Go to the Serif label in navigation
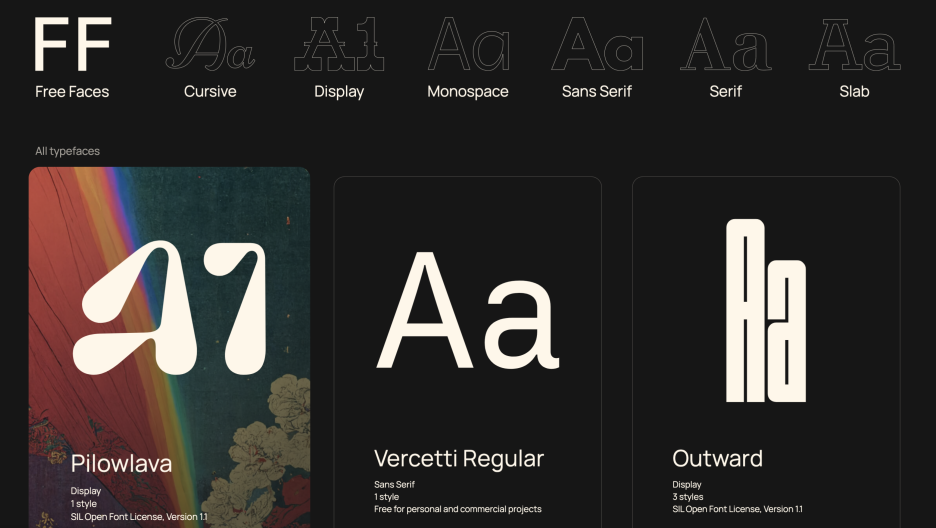Screen dimensions: 936x528 click(x=726, y=91)
